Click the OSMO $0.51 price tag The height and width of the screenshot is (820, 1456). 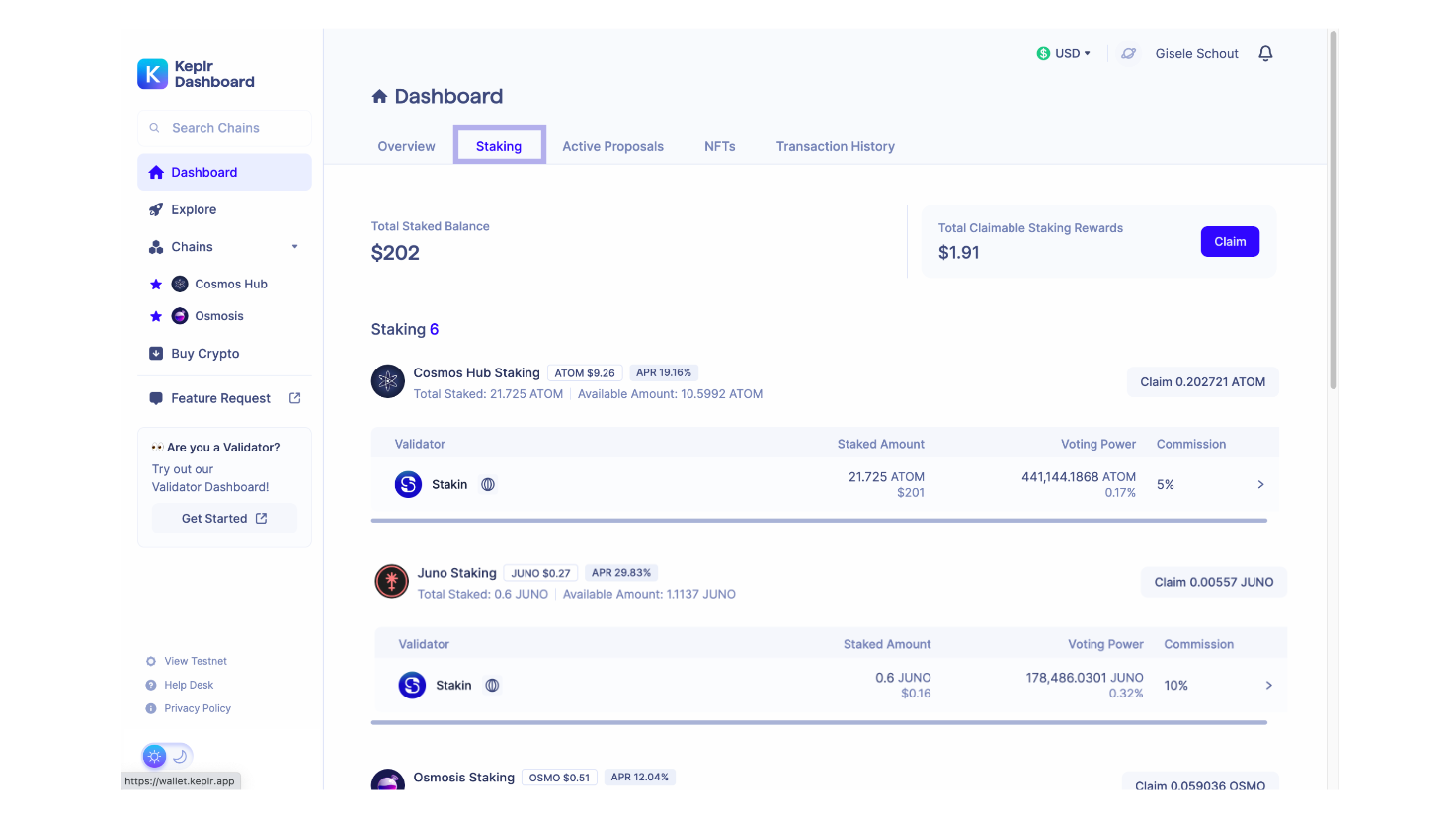click(559, 778)
